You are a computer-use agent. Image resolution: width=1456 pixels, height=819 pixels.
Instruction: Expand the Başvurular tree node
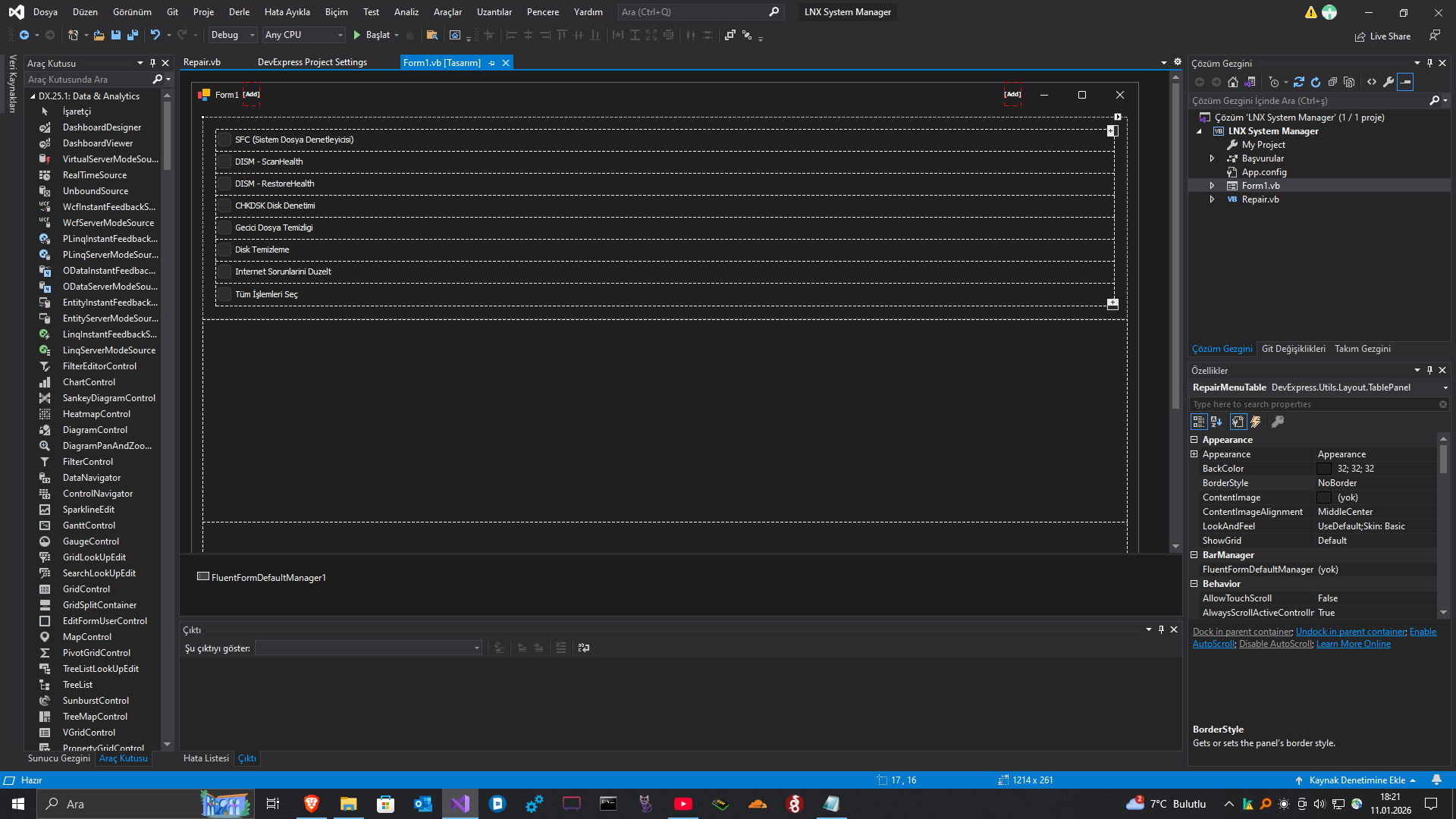click(1212, 158)
